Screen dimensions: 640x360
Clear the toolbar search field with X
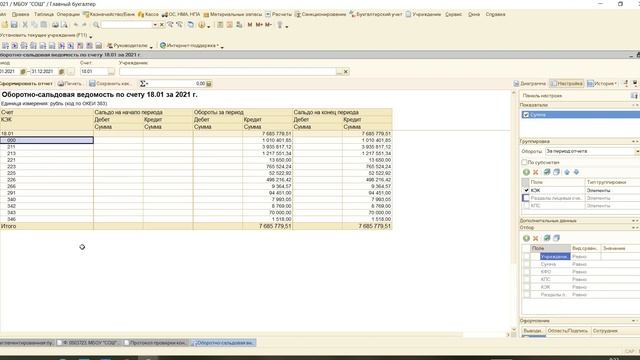(x=162, y=25)
